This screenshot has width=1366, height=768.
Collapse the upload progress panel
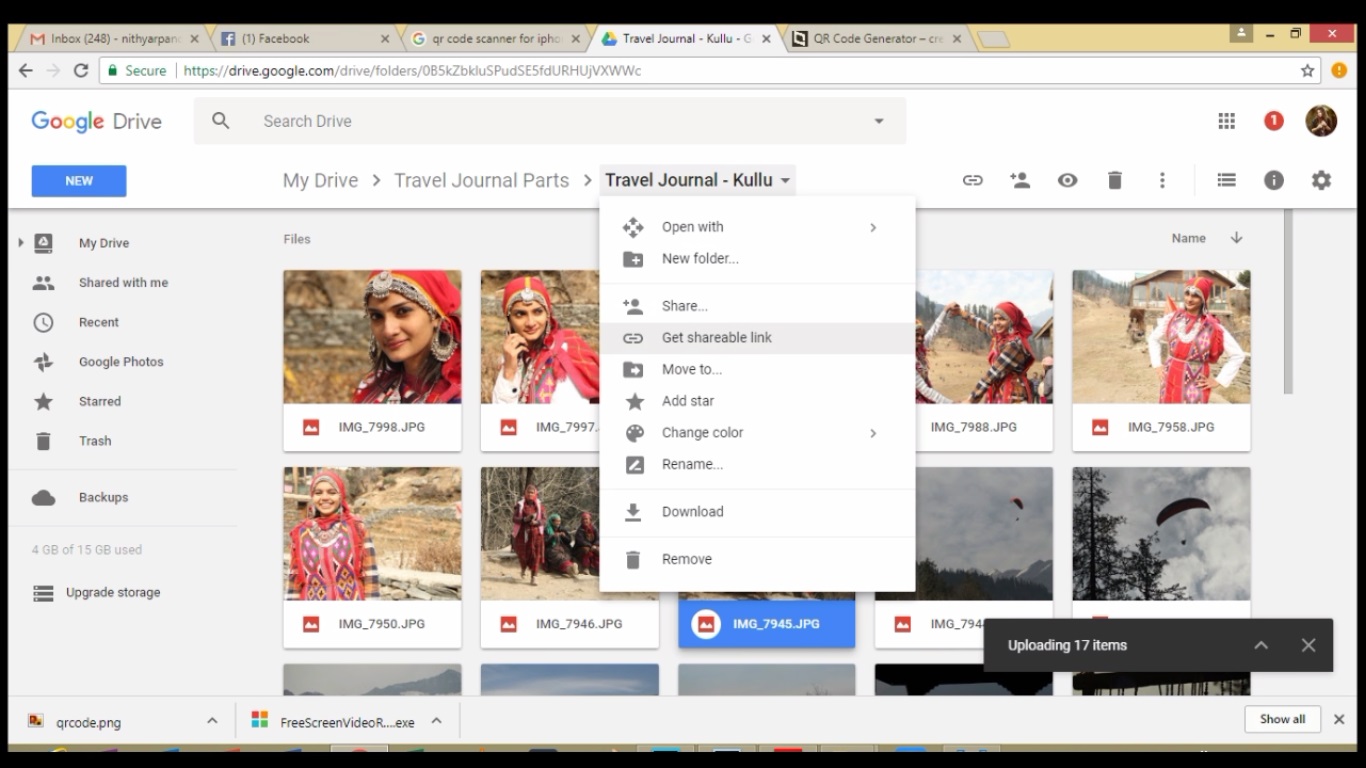[x=1261, y=646]
